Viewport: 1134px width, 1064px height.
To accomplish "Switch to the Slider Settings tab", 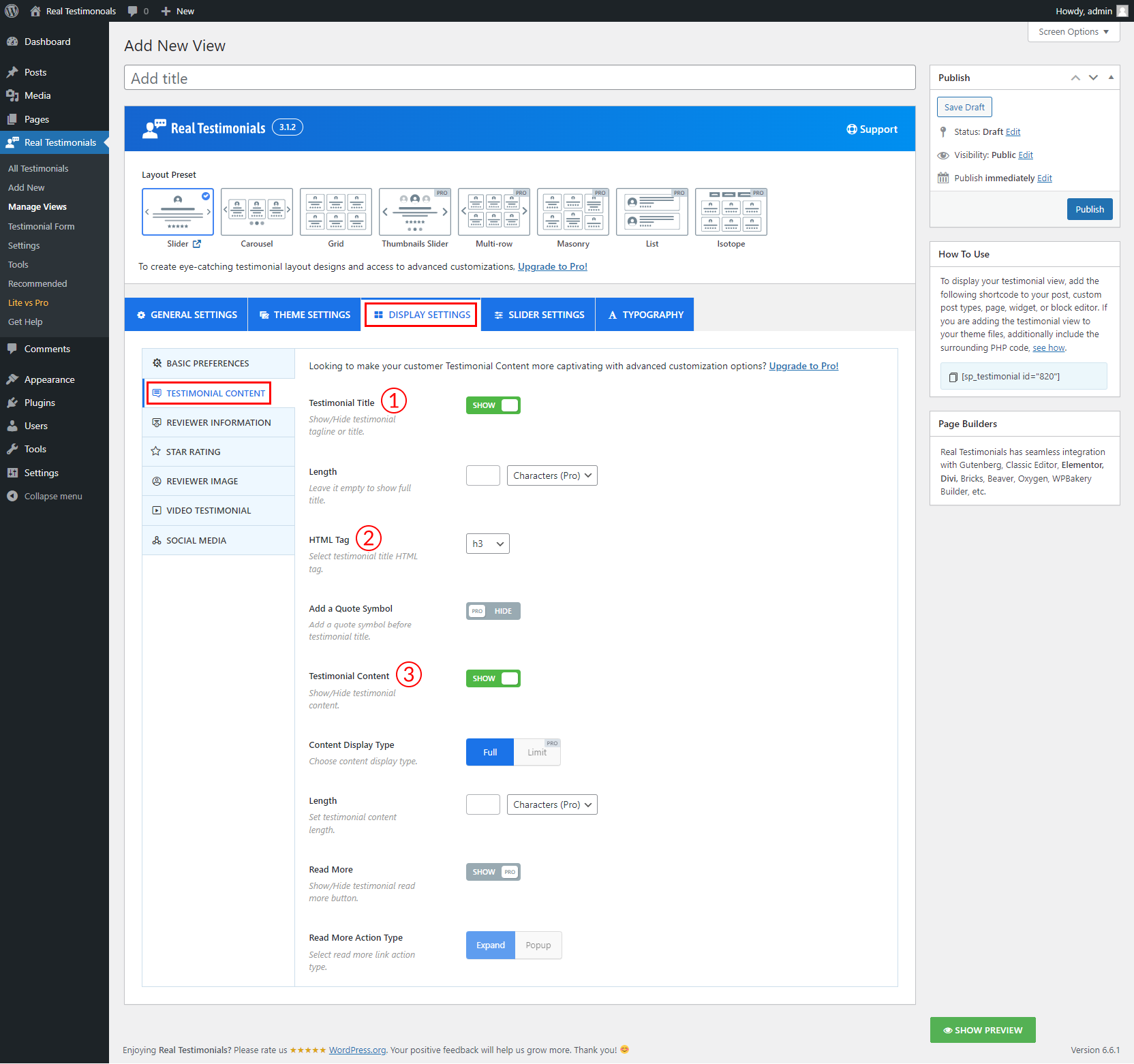I will pyautogui.click(x=538, y=315).
